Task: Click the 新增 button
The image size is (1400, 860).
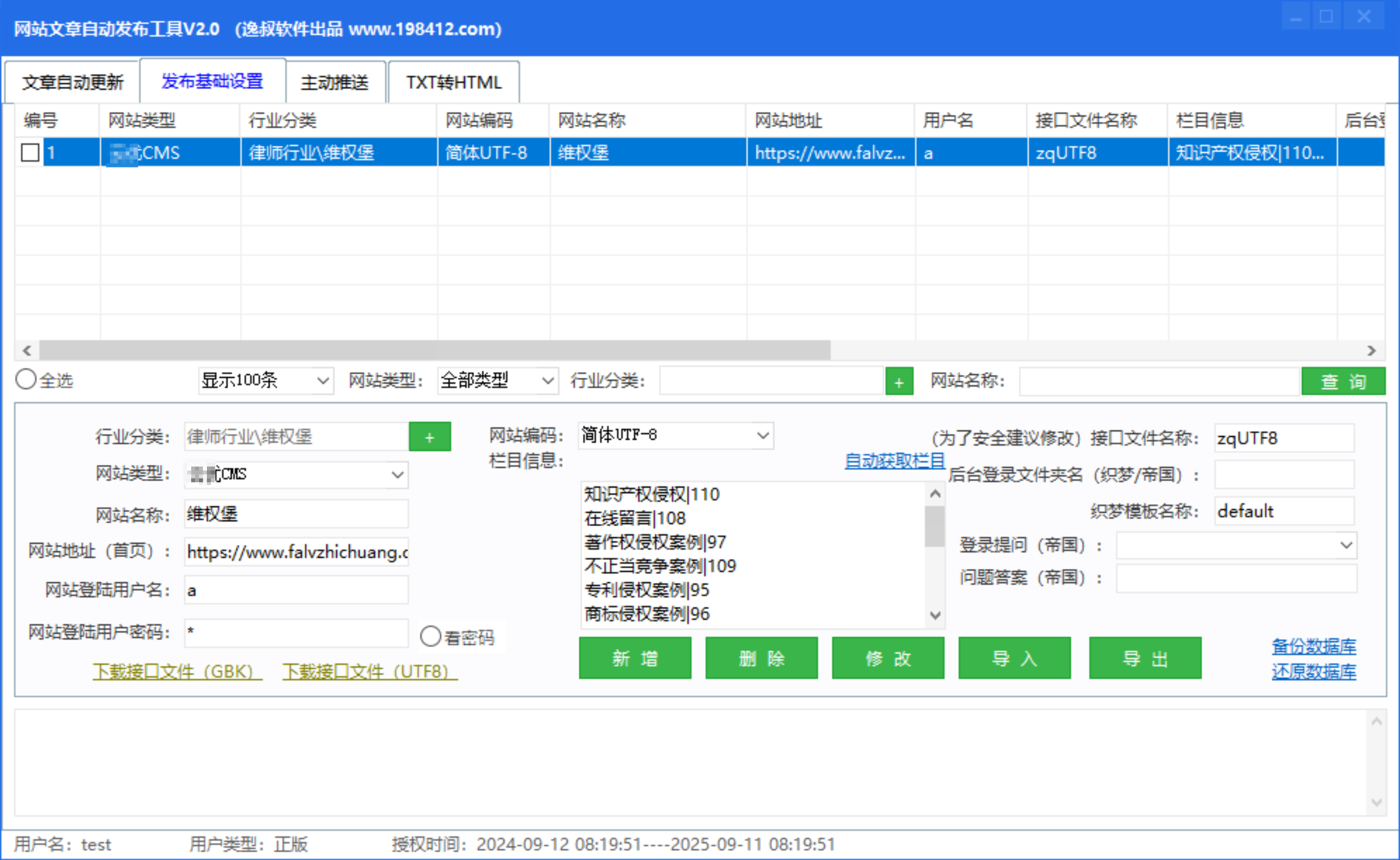Action: pos(635,658)
